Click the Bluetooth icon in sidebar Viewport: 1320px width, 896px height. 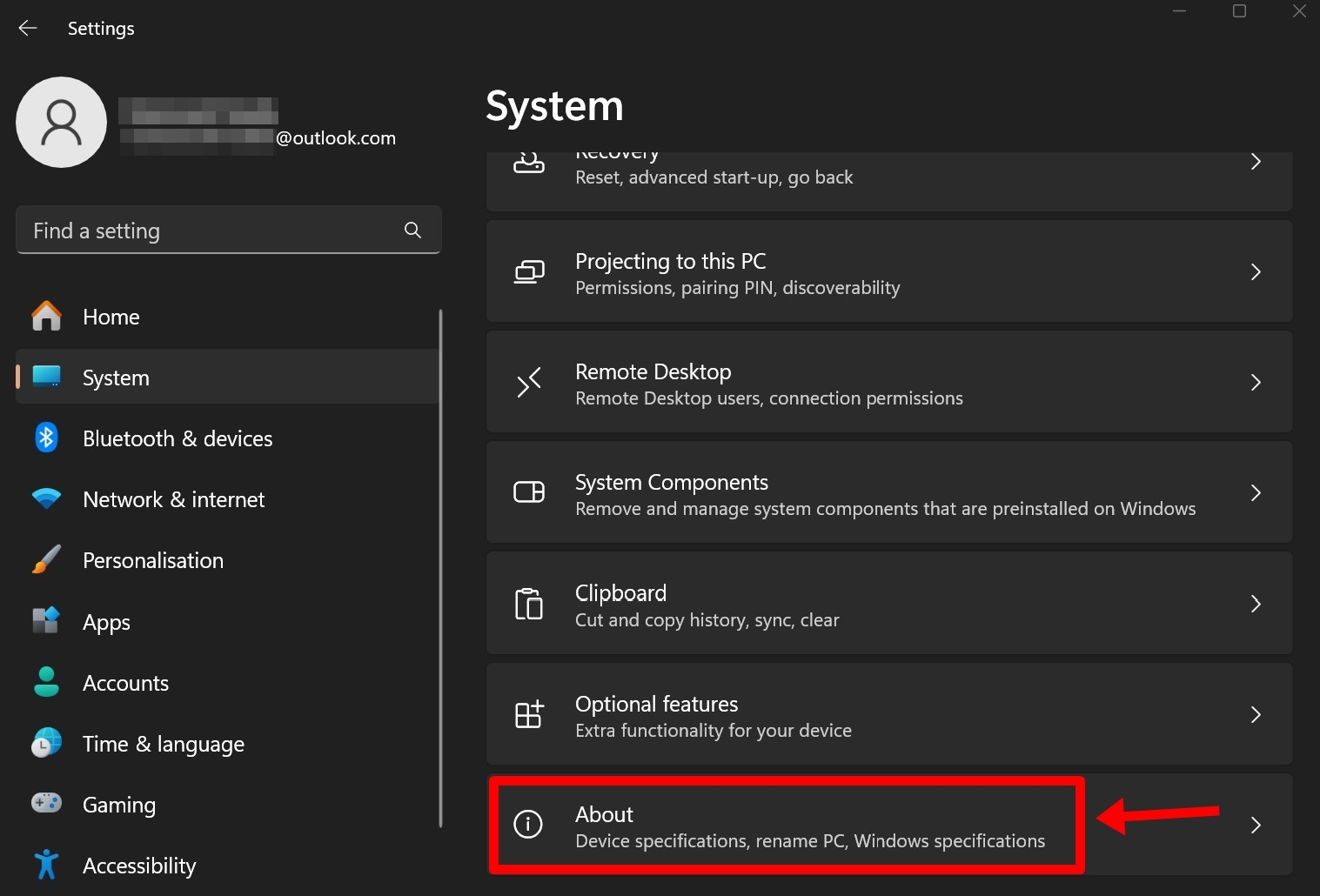(46, 438)
